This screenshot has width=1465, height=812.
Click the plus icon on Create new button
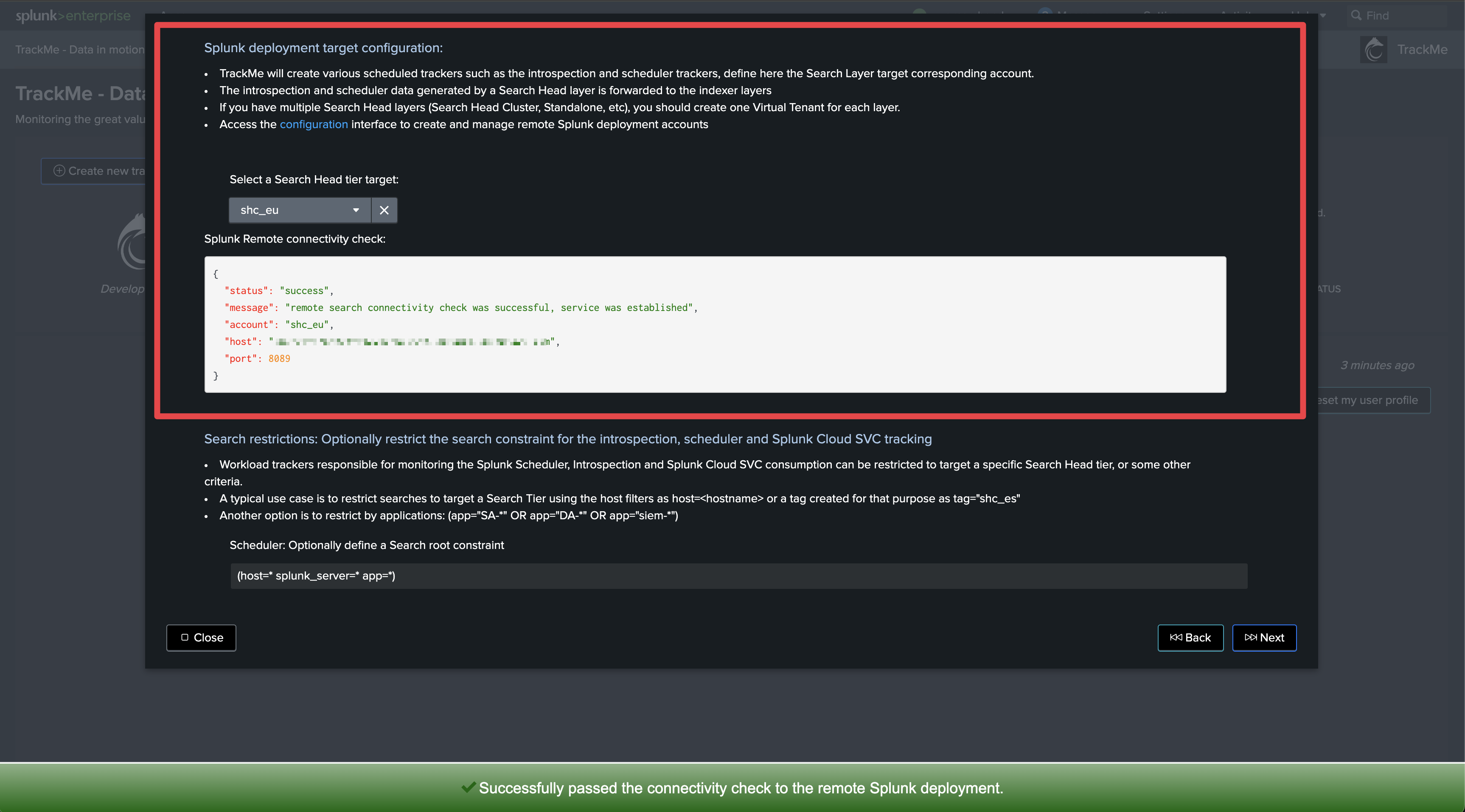(x=59, y=171)
